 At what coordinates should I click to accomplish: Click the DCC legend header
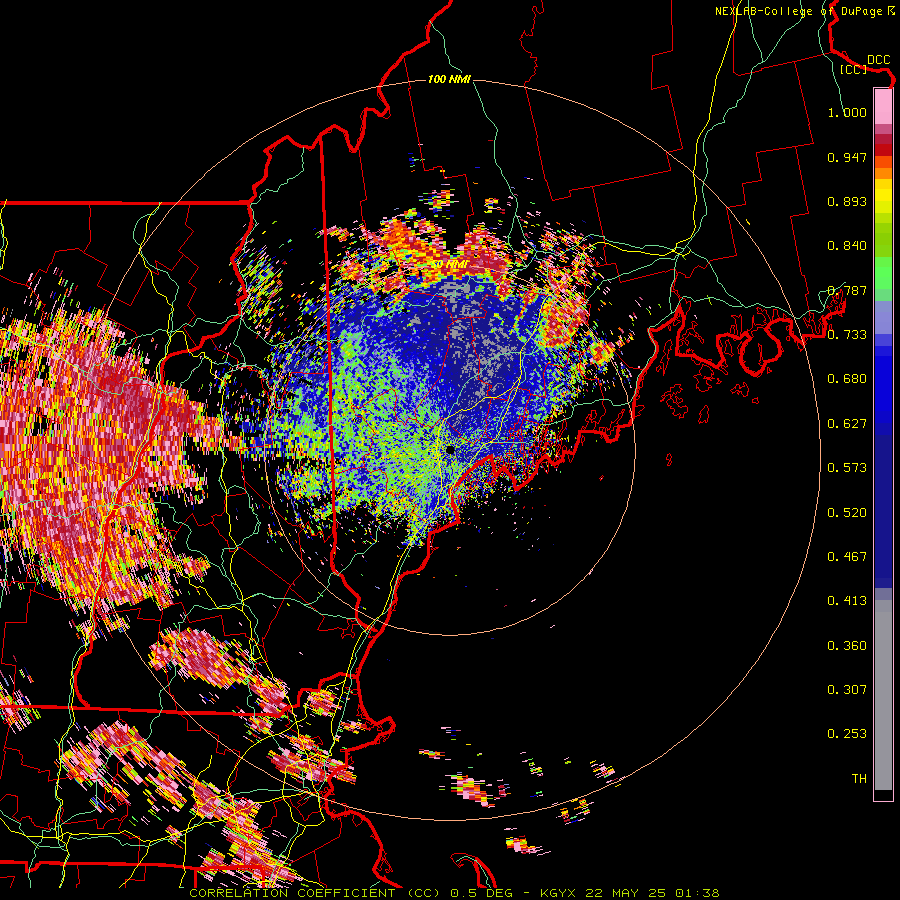click(x=878, y=60)
